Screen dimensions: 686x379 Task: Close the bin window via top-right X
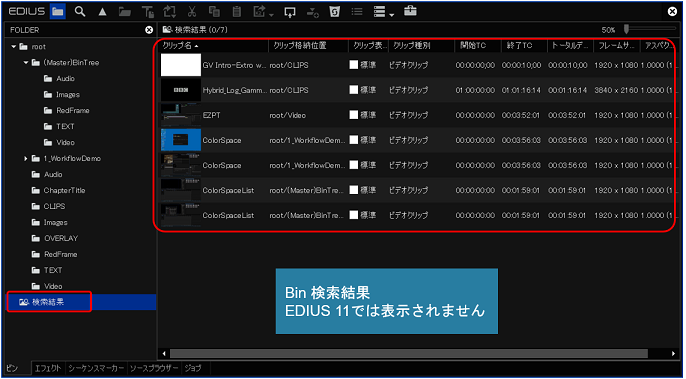(x=672, y=12)
